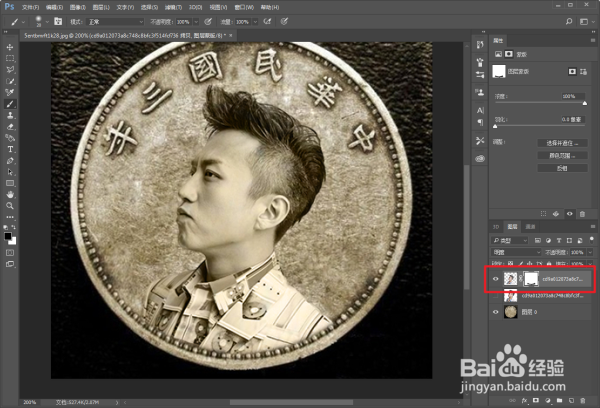
Task: Click the 颜色范围 button
Action: [x=562, y=156]
